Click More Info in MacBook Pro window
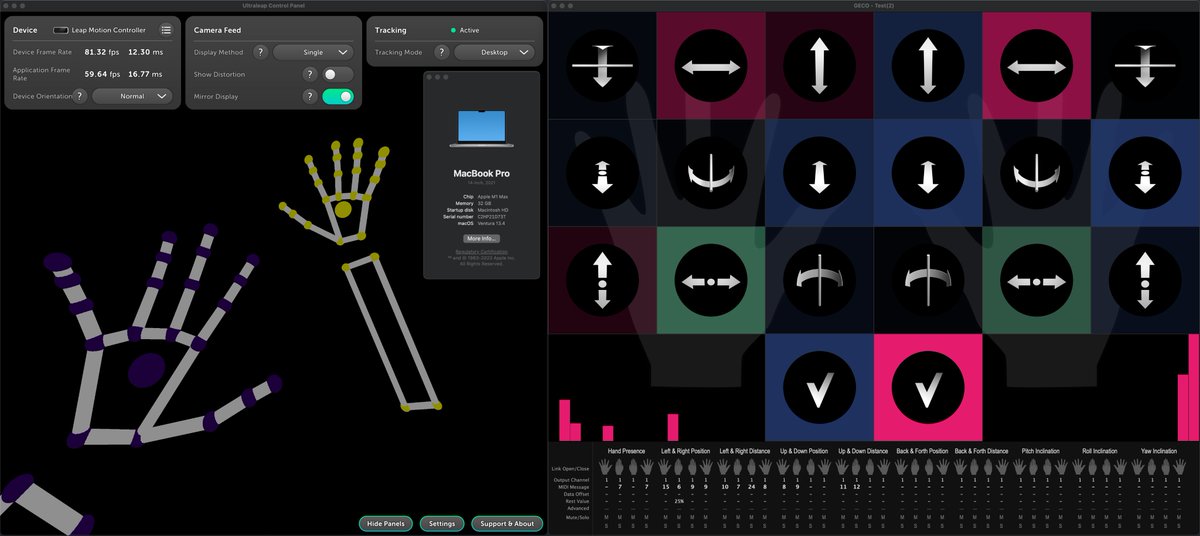Screen dimensions: 1200x536 point(481,238)
